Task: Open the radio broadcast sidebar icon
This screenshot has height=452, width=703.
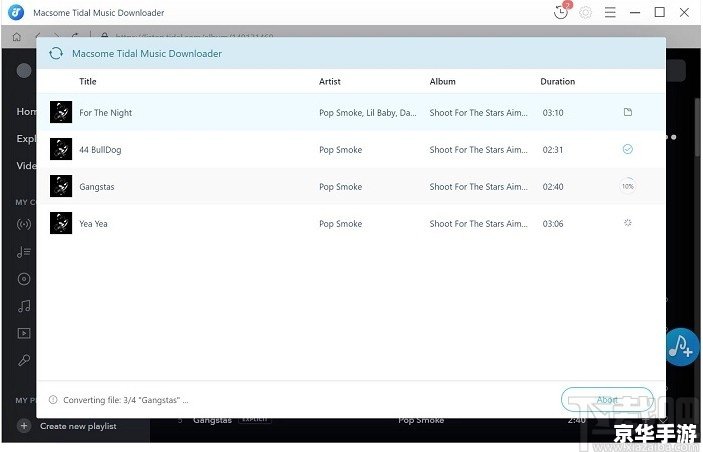Action: (24, 224)
